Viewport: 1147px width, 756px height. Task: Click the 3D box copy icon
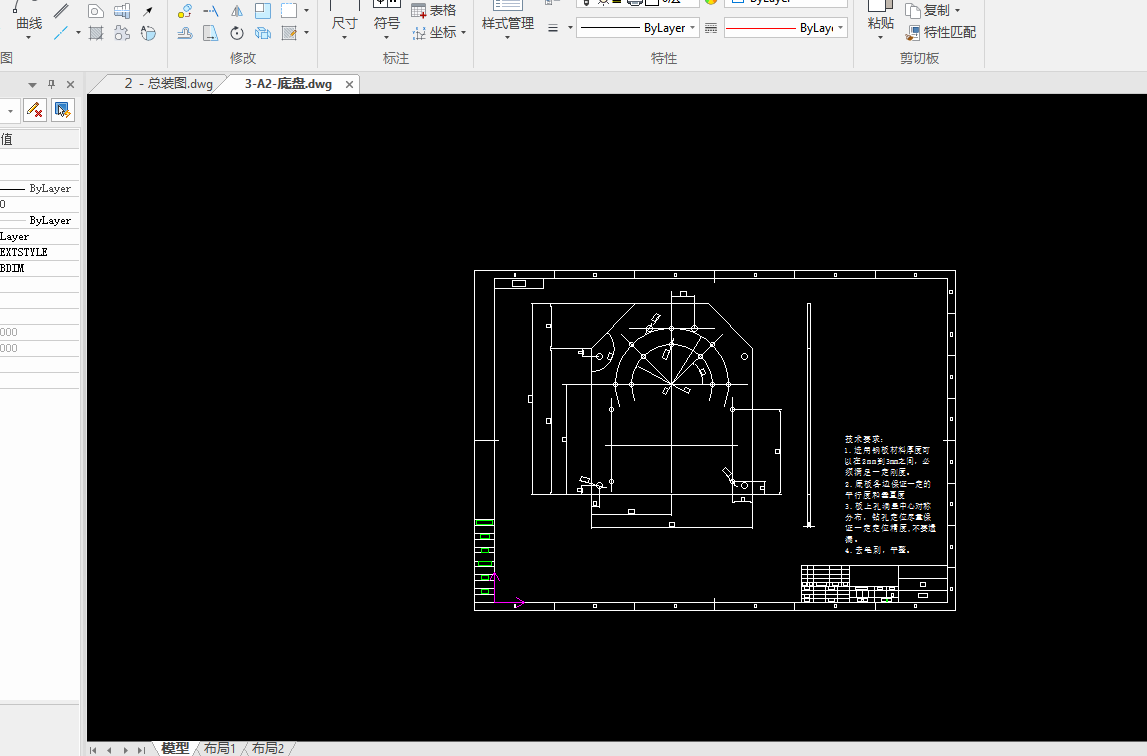pyautogui.click(x=263, y=33)
